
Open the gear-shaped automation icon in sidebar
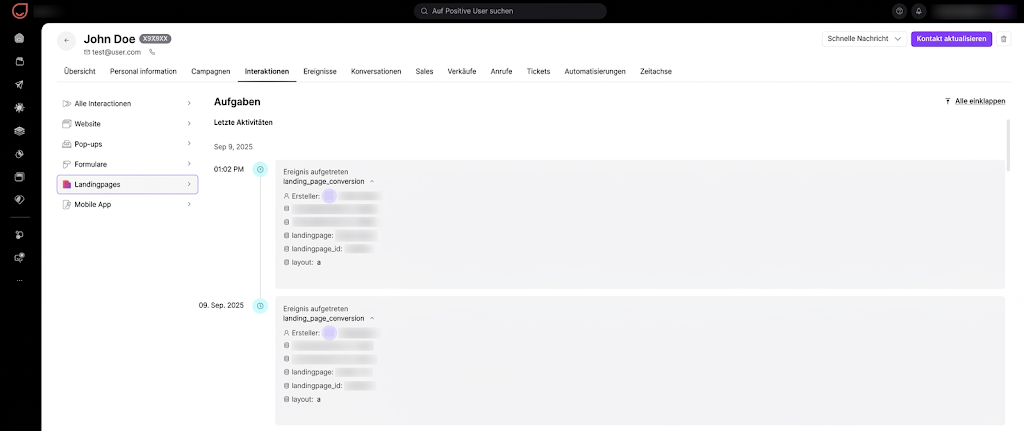[20, 108]
